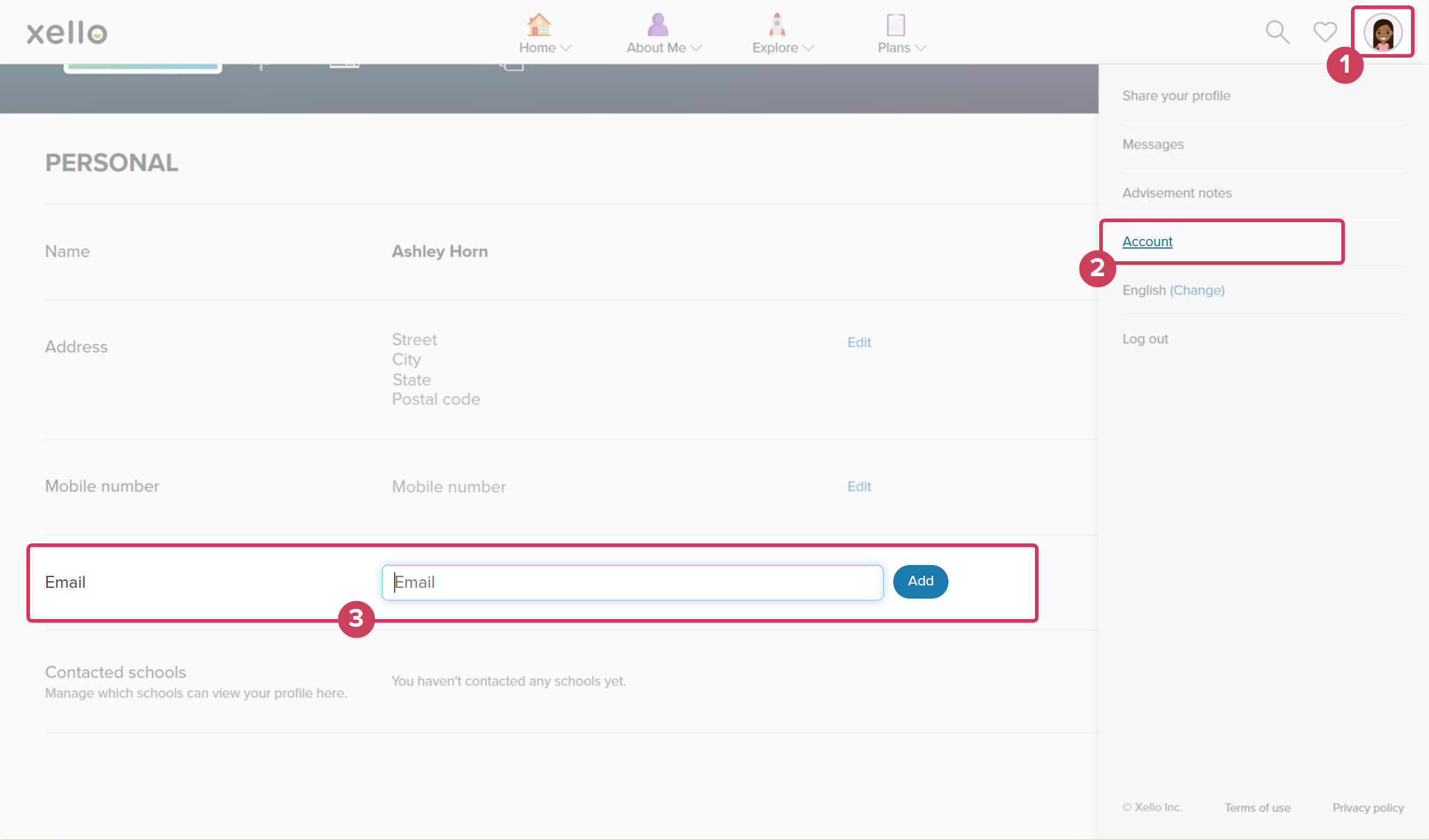The height and width of the screenshot is (840, 1429).
Task: Select Messages in the side menu
Action: 1153,144
